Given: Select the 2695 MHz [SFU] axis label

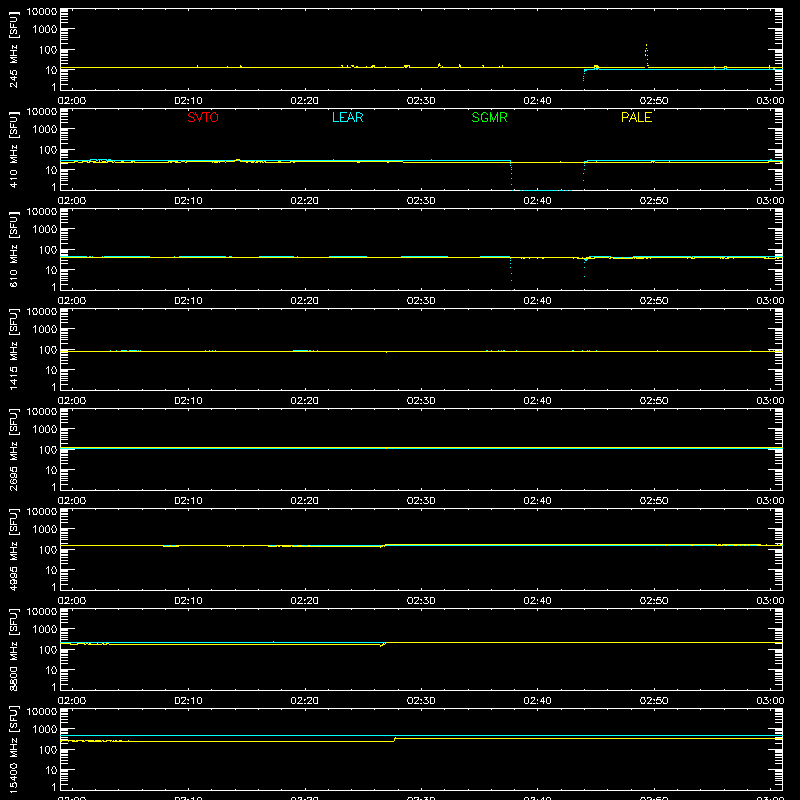Looking at the screenshot, I should [14, 449].
